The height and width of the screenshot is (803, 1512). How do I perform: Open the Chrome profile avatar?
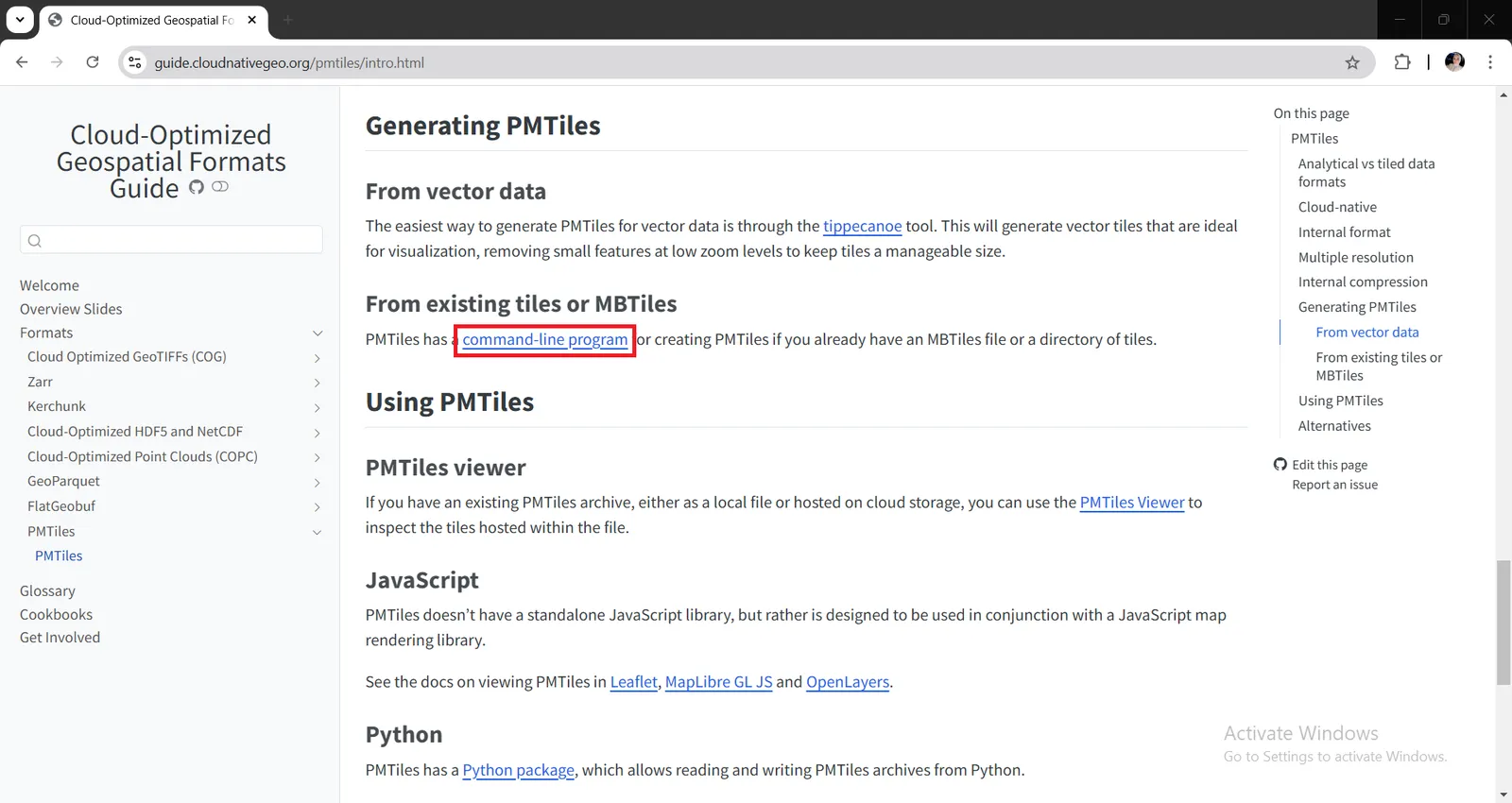click(1455, 62)
